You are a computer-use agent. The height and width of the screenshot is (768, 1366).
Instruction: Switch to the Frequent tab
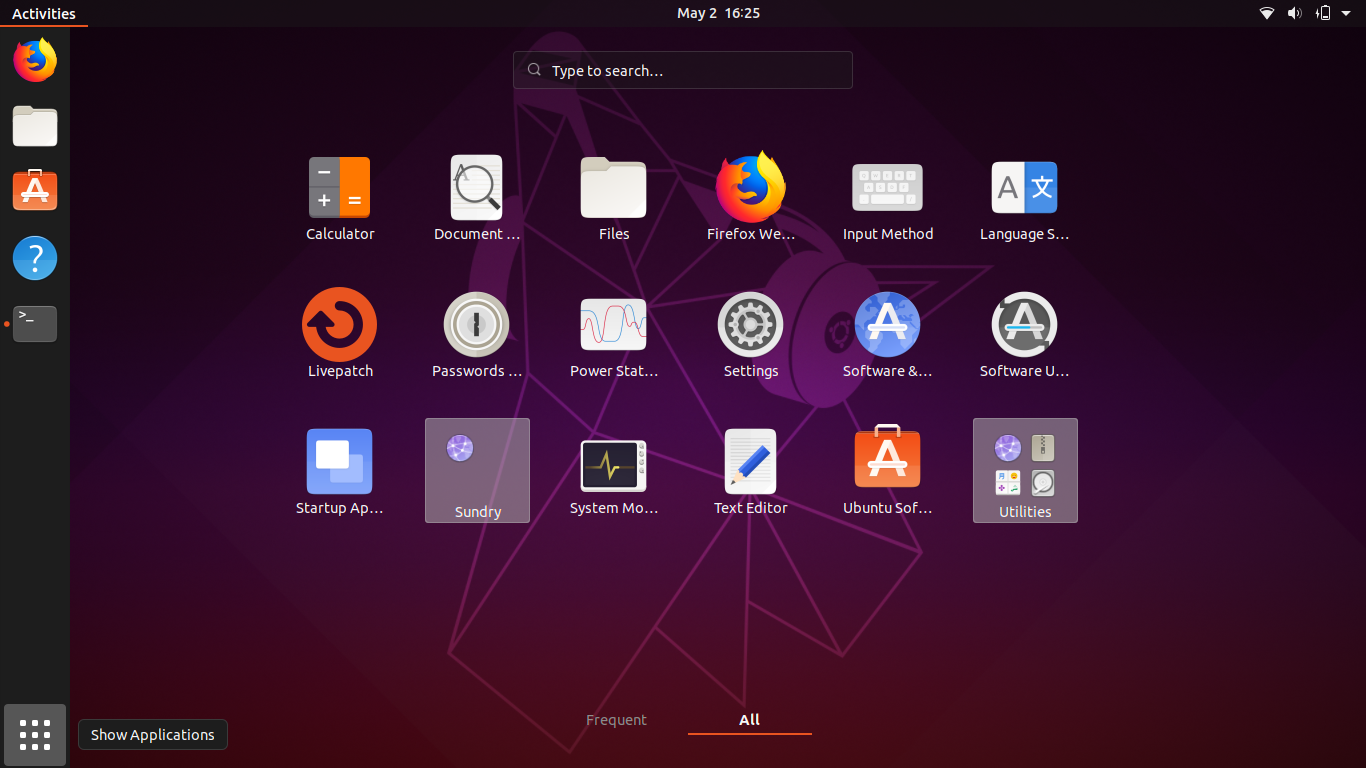616,720
